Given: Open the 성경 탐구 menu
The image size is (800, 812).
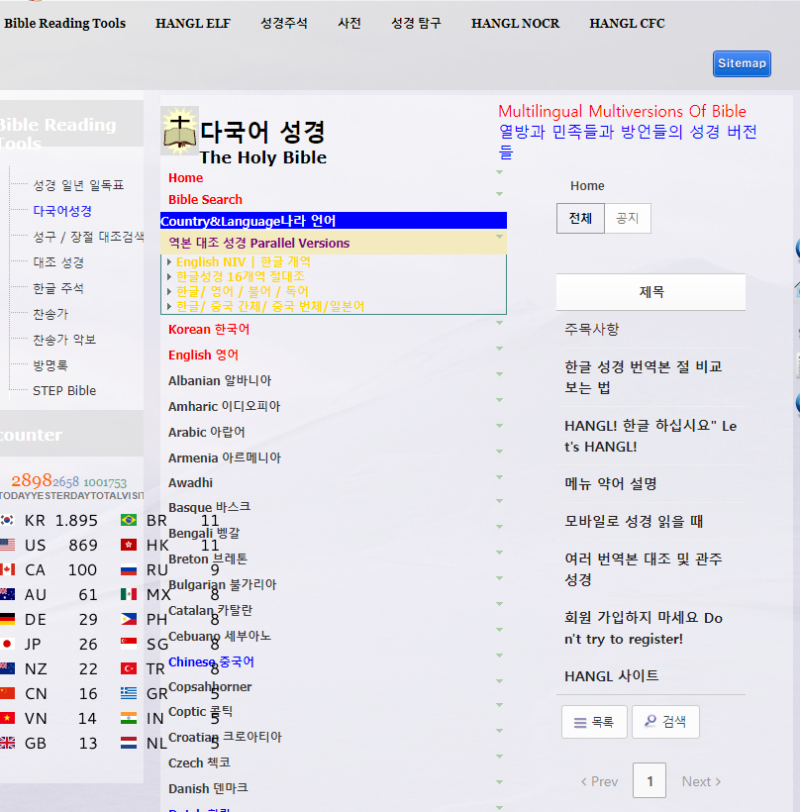Looking at the screenshot, I should coord(416,23).
